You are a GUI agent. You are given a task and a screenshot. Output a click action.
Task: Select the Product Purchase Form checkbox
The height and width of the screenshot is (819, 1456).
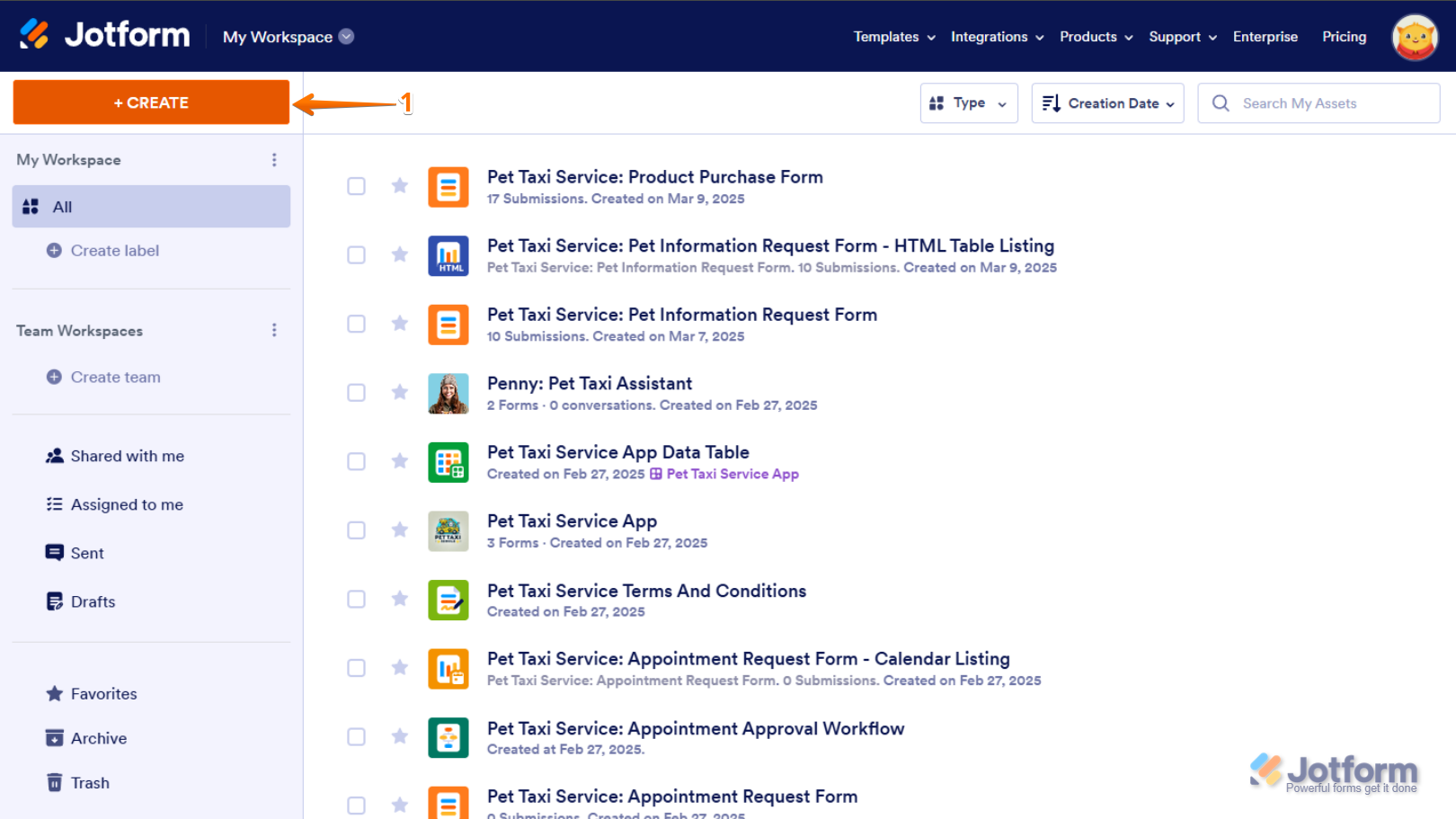(x=357, y=186)
